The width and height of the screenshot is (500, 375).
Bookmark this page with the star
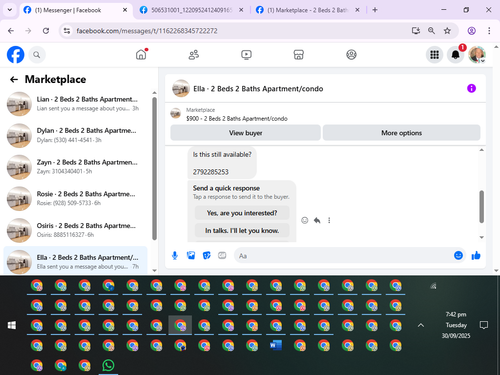point(447,31)
